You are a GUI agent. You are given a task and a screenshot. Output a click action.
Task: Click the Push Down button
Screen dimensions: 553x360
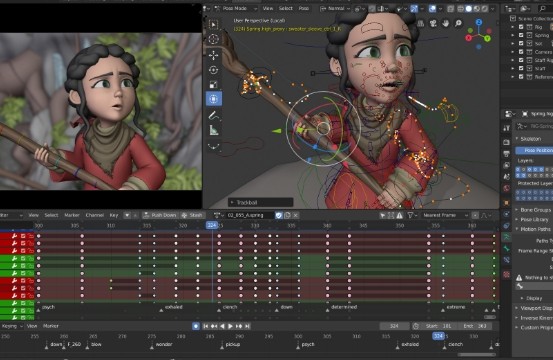(x=160, y=215)
